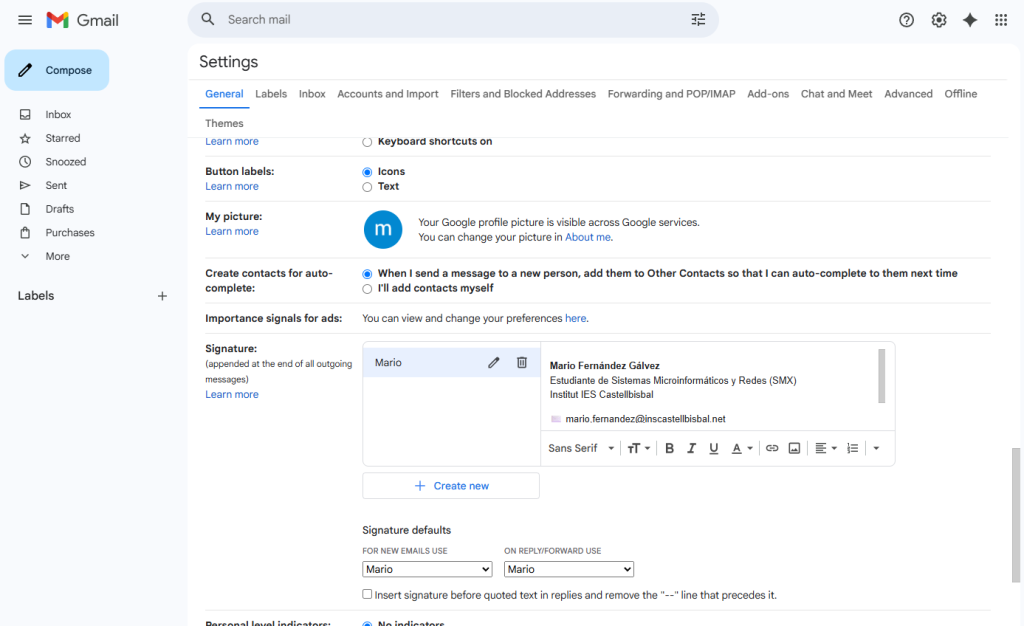Toggle bold formatting in signature editor
Viewport: 1024px width, 626px height.
point(669,448)
